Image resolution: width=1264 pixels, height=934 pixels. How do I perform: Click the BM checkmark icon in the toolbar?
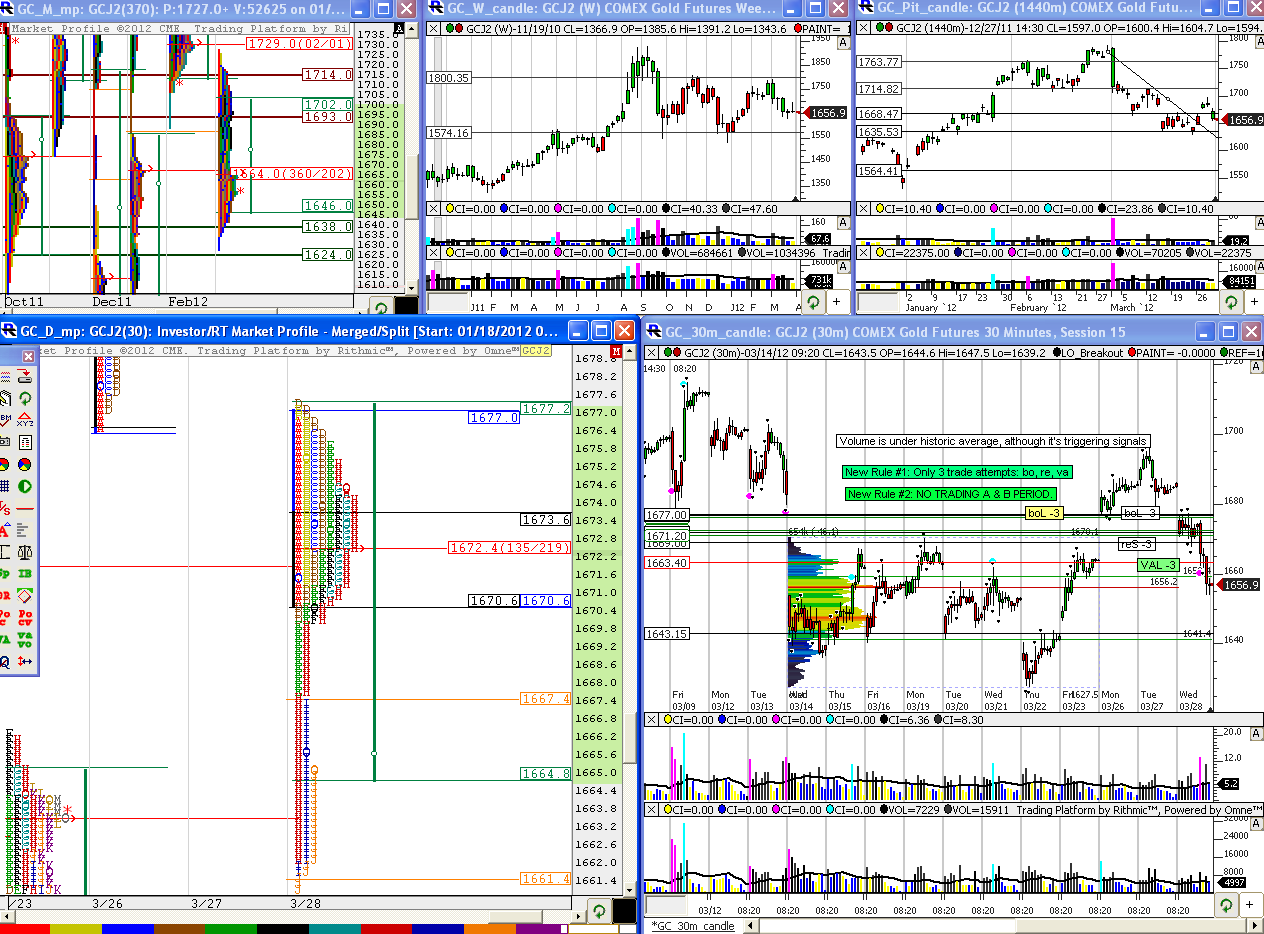click(5, 419)
